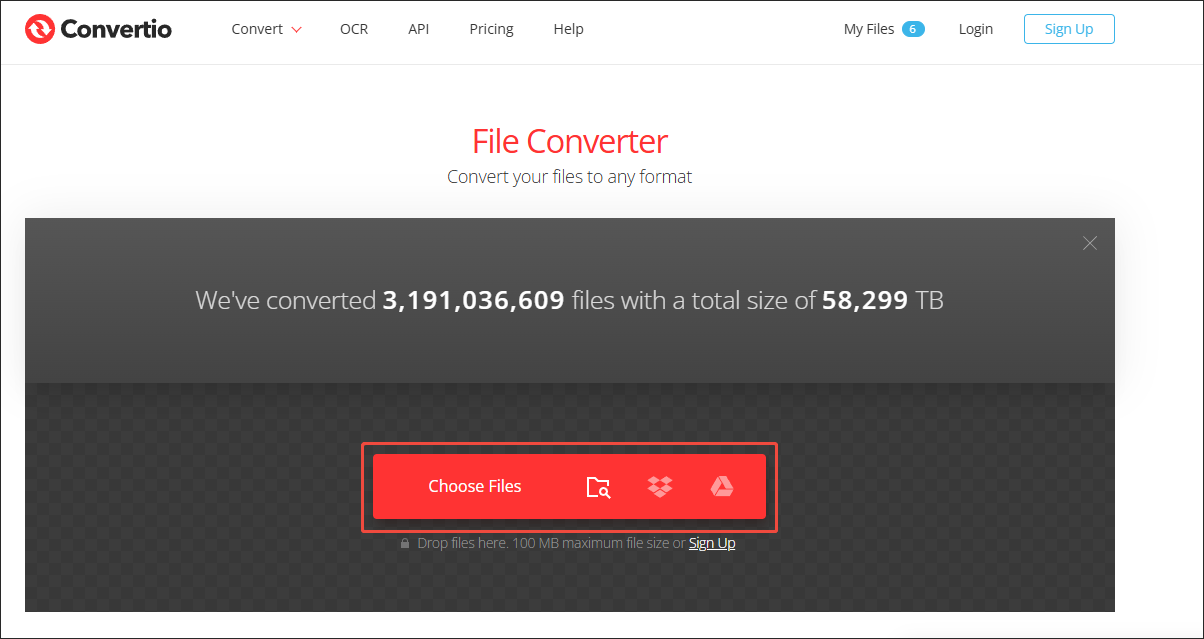This screenshot has height=639, width=1204.
Task: Open Google Drive file picker icon
Action: pos(722,486)
